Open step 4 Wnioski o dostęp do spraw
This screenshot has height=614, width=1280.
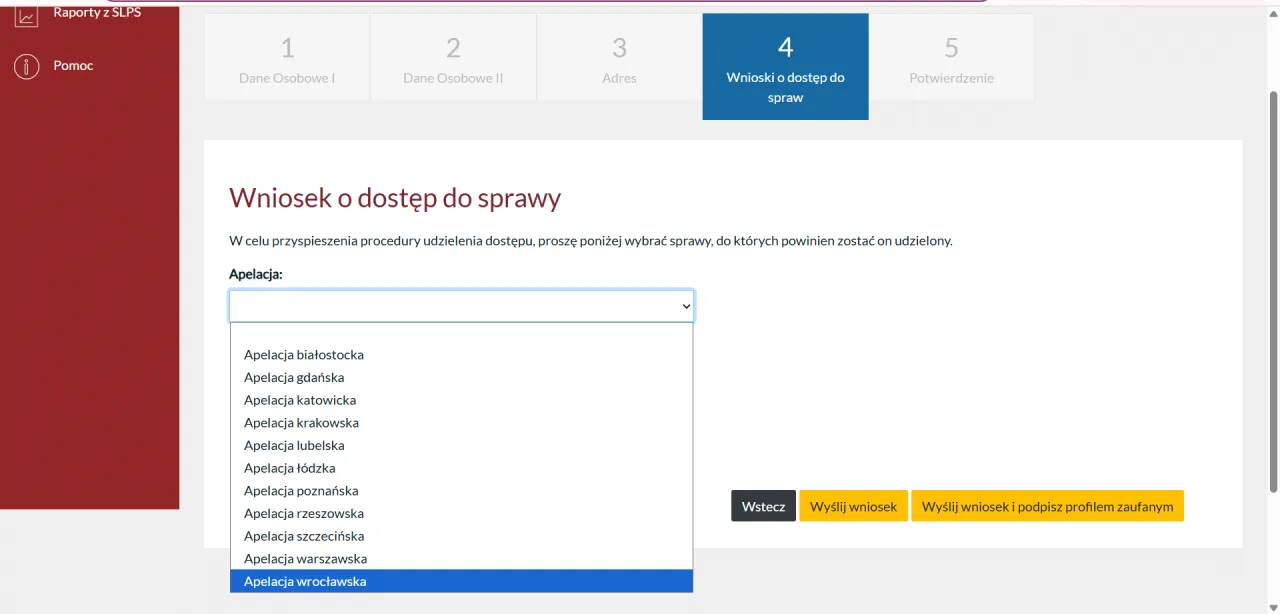(785, 66)
